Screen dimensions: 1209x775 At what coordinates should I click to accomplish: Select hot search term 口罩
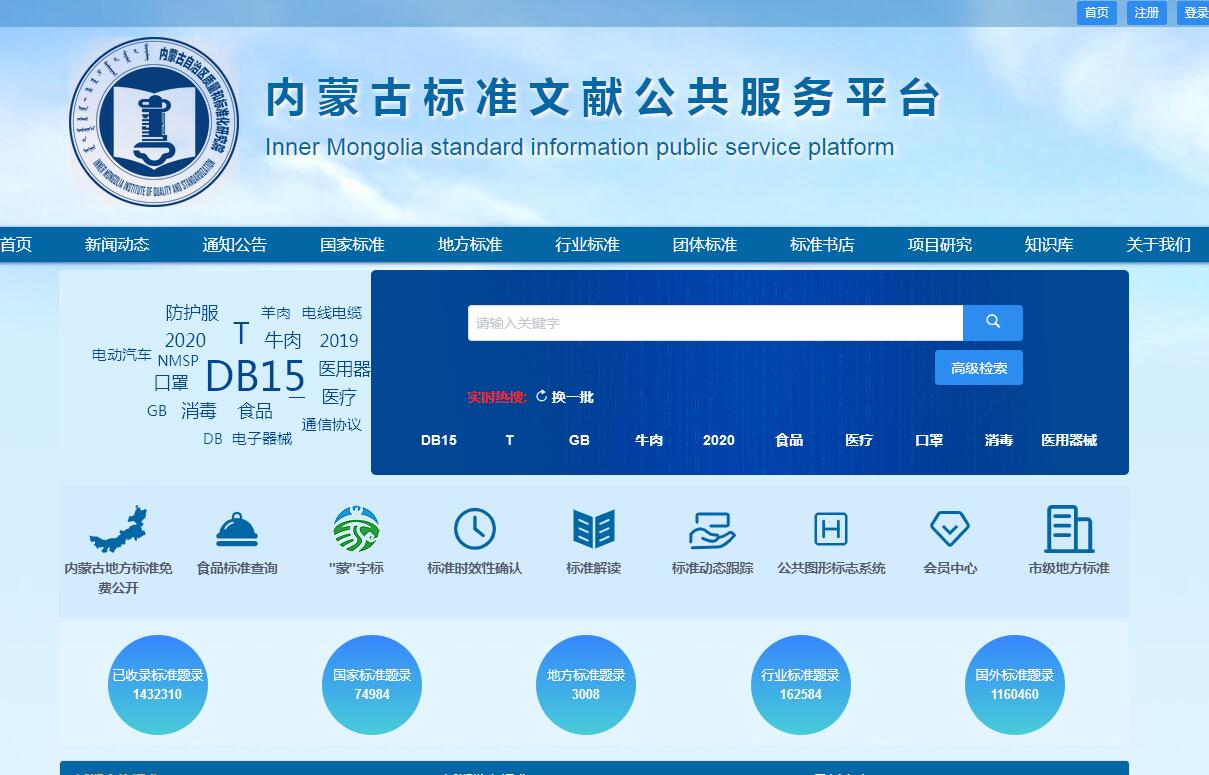[929, 440]
